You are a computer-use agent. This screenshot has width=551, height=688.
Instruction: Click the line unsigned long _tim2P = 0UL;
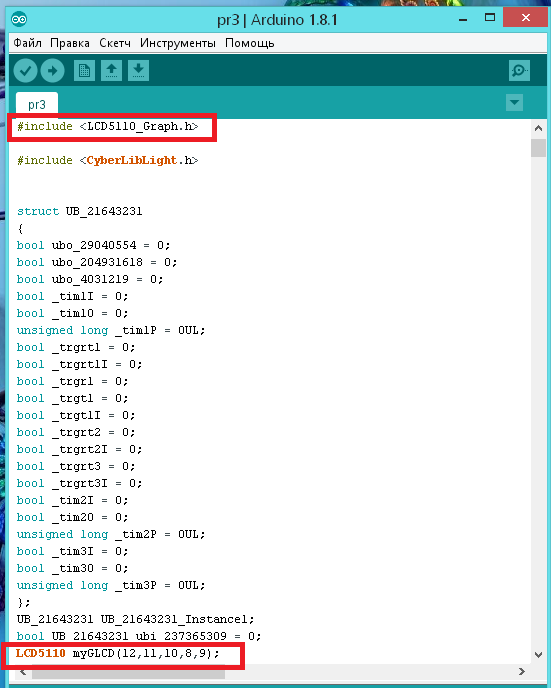pos(111,534)
